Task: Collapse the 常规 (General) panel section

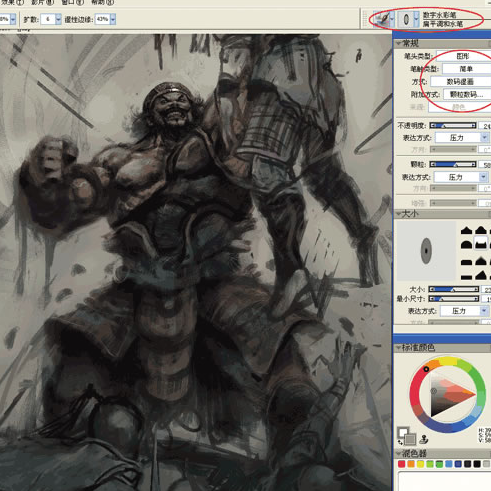Action: tap(399, 43)
